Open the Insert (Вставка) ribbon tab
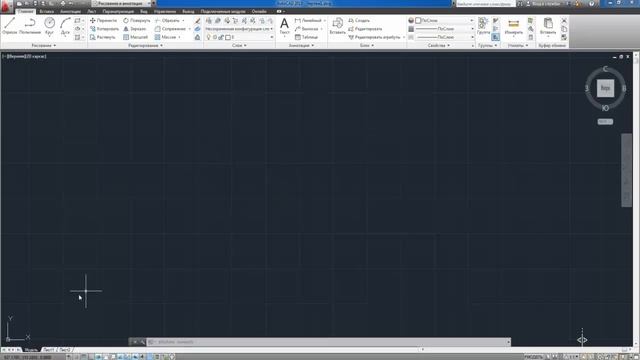Screen dimensions: 640x360 tap(47, 11)
